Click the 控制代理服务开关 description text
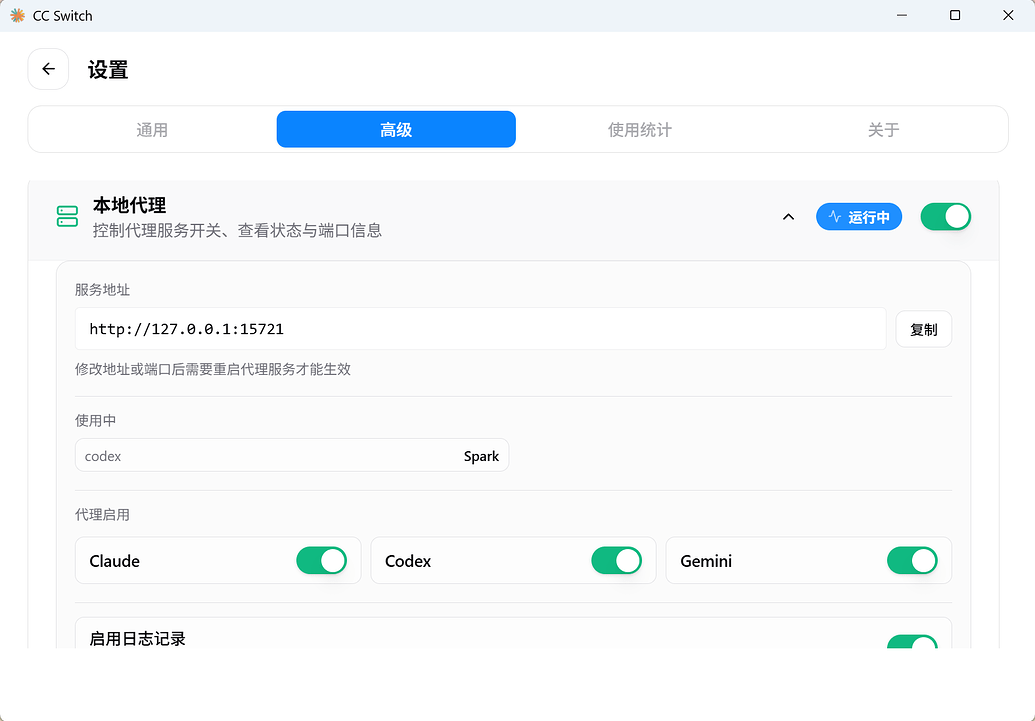This screenshot has width=1035, height=721. [x=237, y=230]
